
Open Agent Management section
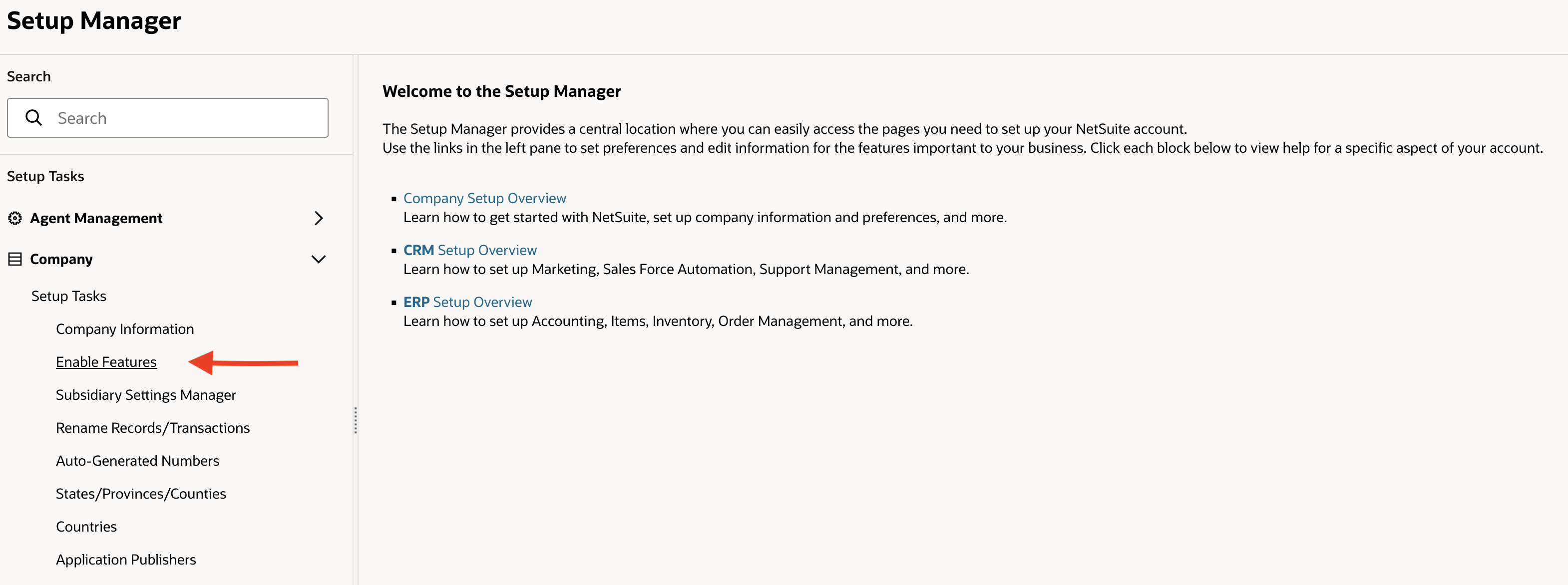[96, 218]
